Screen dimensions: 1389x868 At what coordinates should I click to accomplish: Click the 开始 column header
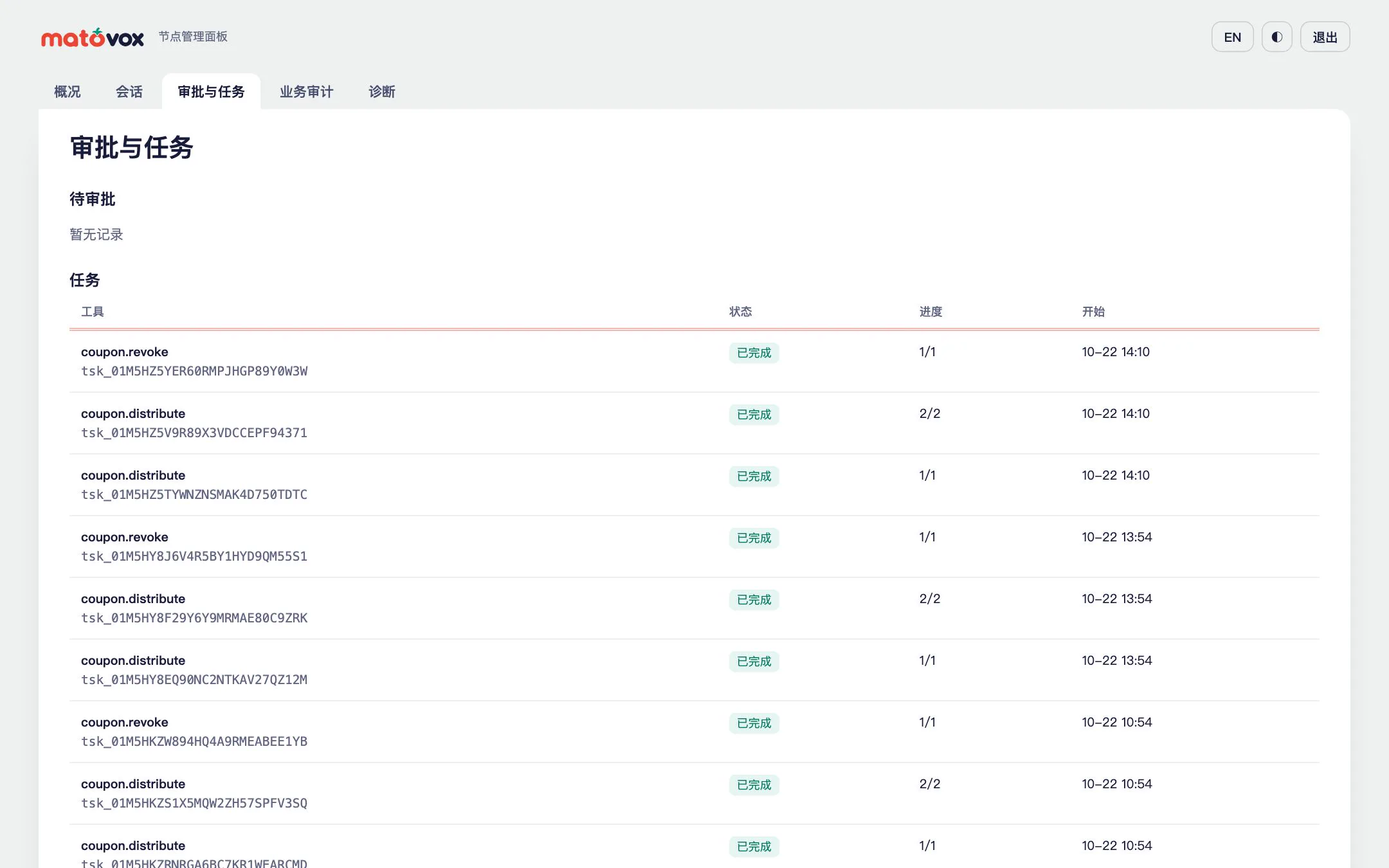[x=1093, y=312]
